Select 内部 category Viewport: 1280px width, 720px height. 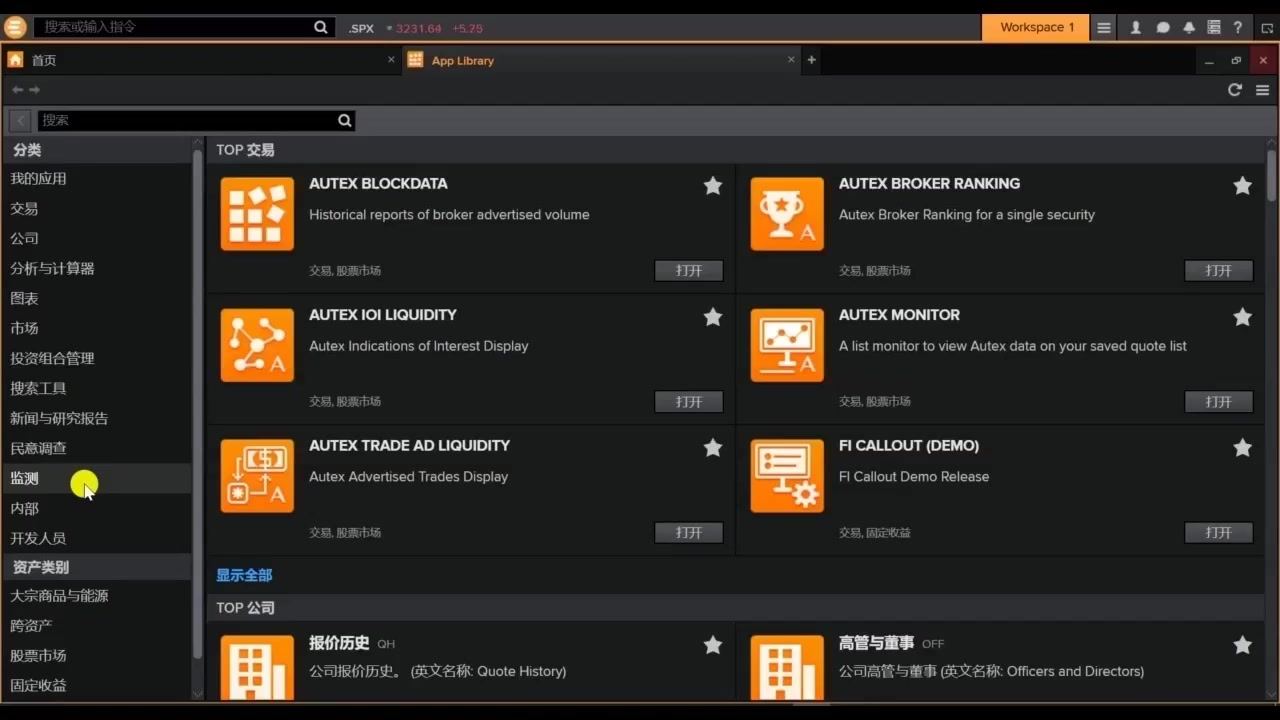[x=95, y=508]
